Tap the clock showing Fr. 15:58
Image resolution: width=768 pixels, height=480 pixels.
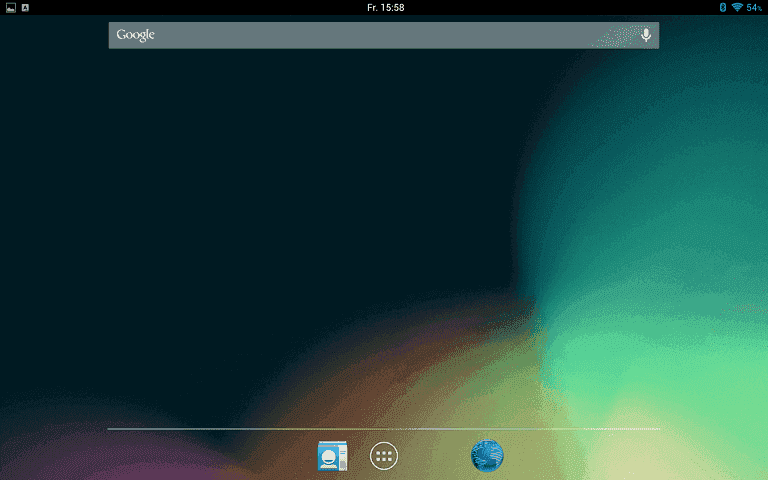coord(385,7)
